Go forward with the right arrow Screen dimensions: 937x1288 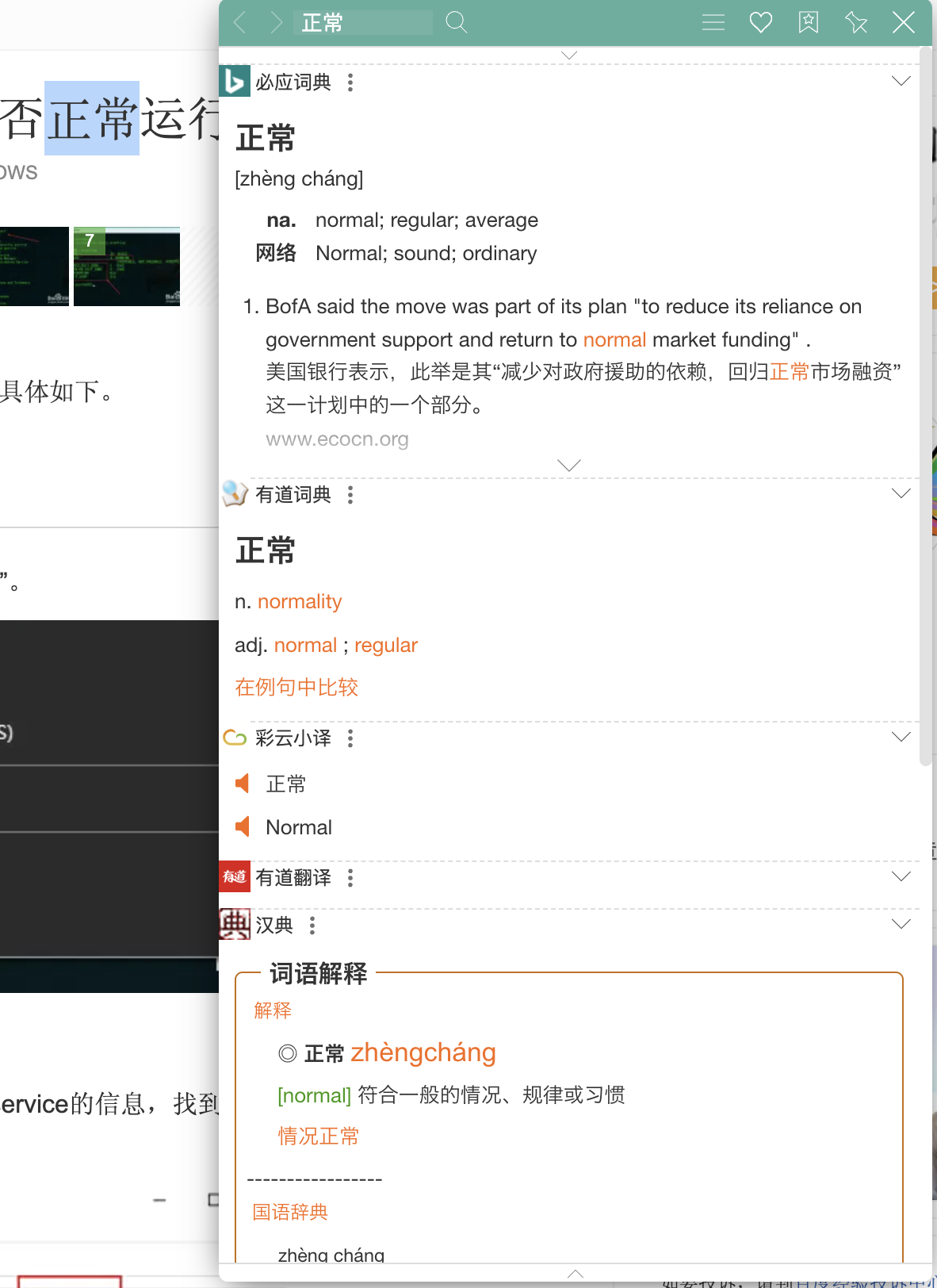(x=275, y=22)
